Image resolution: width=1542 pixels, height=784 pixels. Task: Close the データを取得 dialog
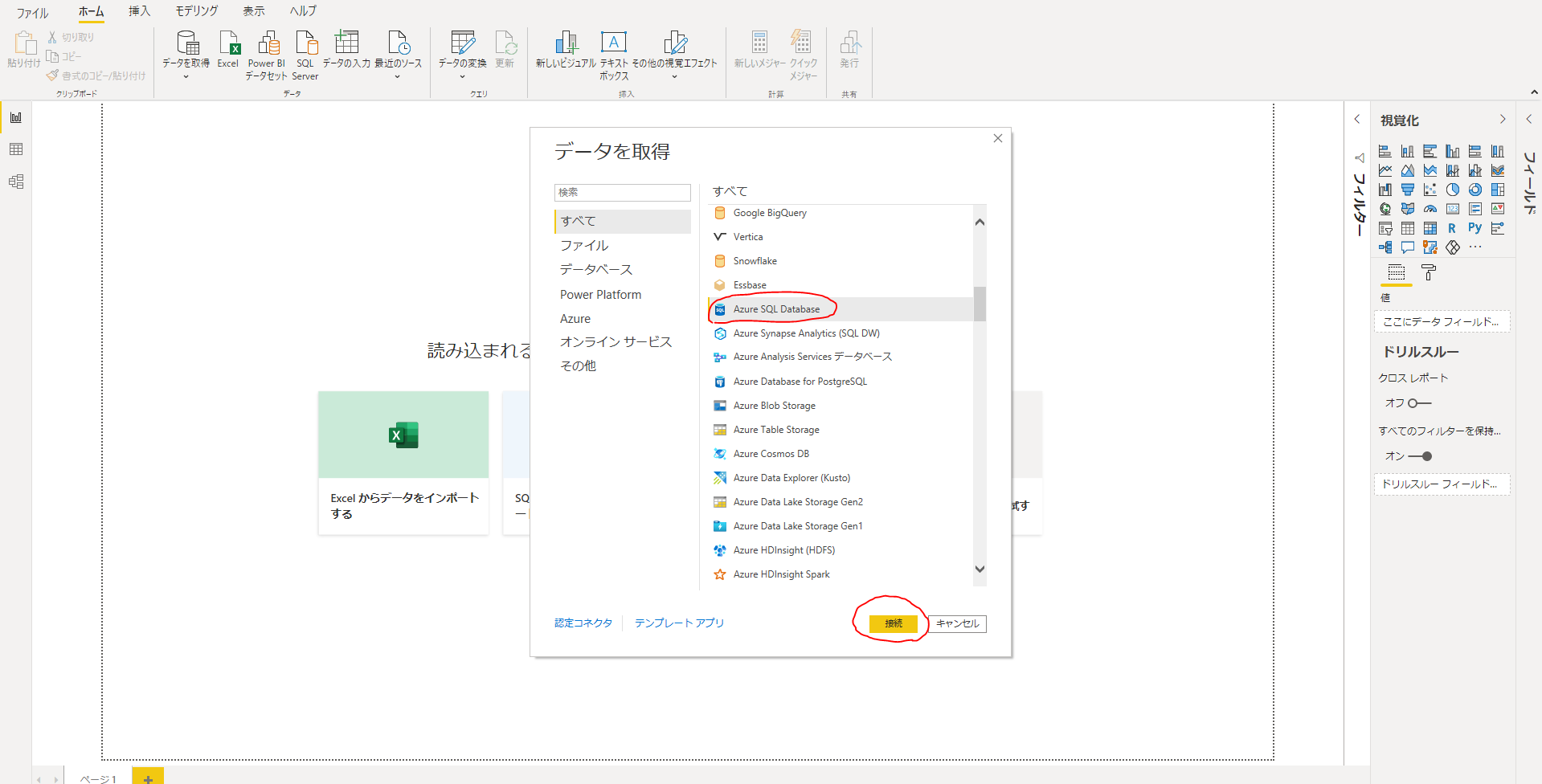click(998, 138)
